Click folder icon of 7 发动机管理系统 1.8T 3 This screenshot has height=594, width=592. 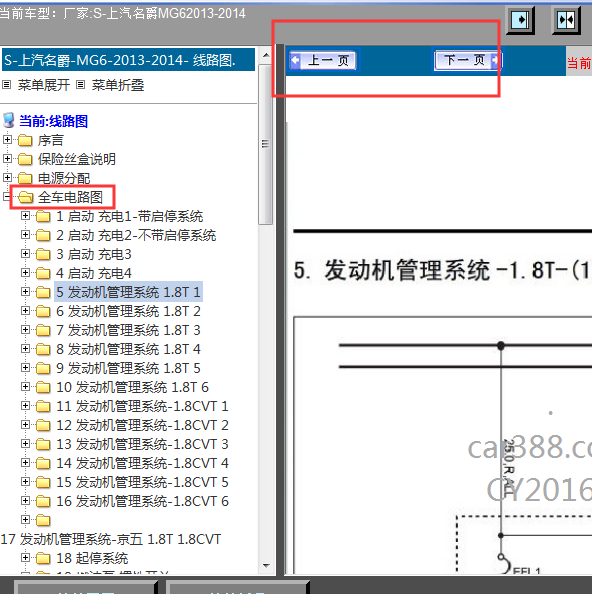43,330
